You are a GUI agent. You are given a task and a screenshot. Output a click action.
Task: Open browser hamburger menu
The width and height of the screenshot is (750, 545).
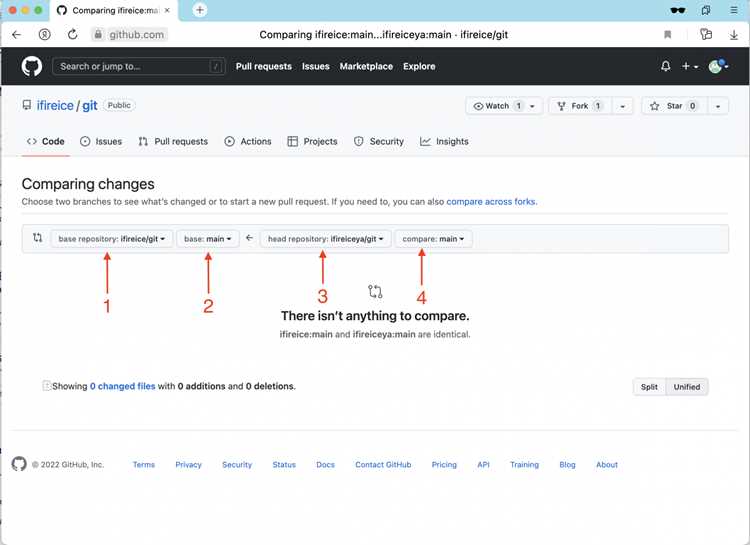tap(733, 10)
